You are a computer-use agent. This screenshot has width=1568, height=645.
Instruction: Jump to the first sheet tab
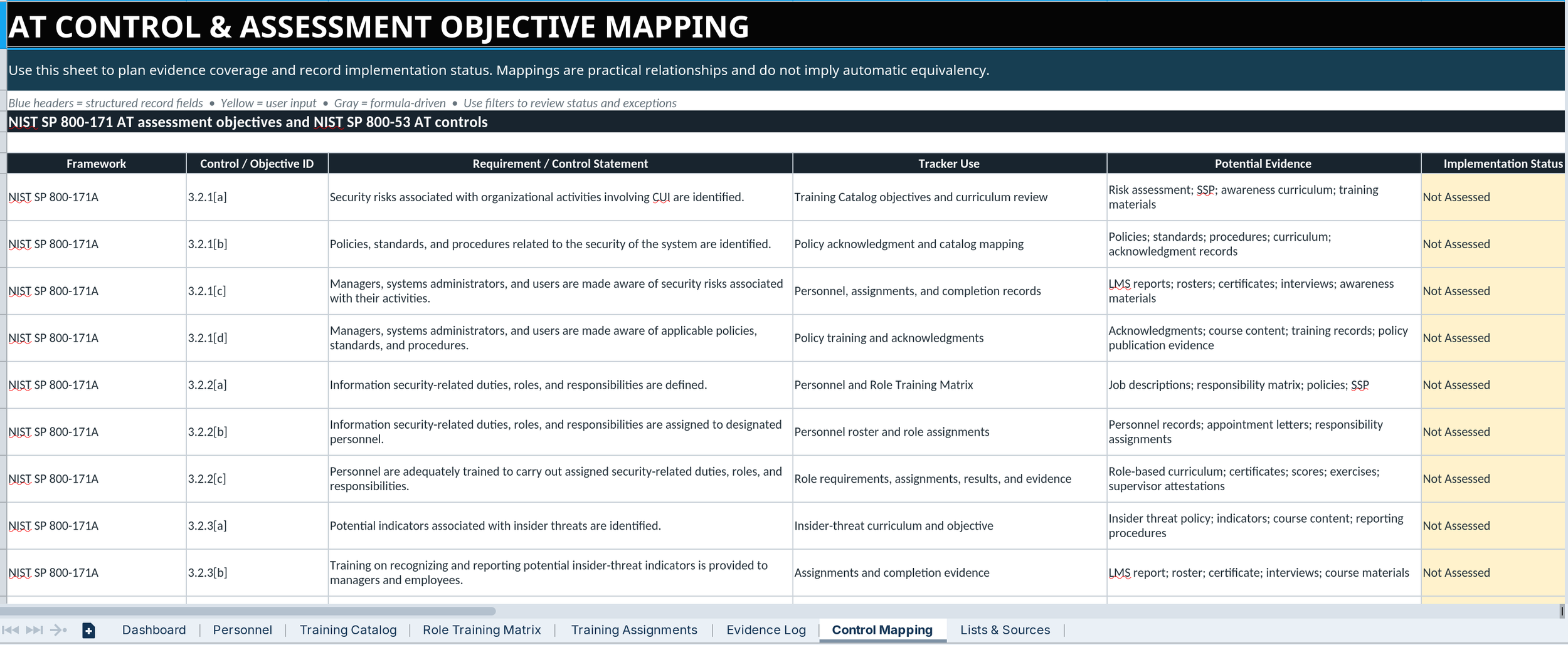(10, 630)
